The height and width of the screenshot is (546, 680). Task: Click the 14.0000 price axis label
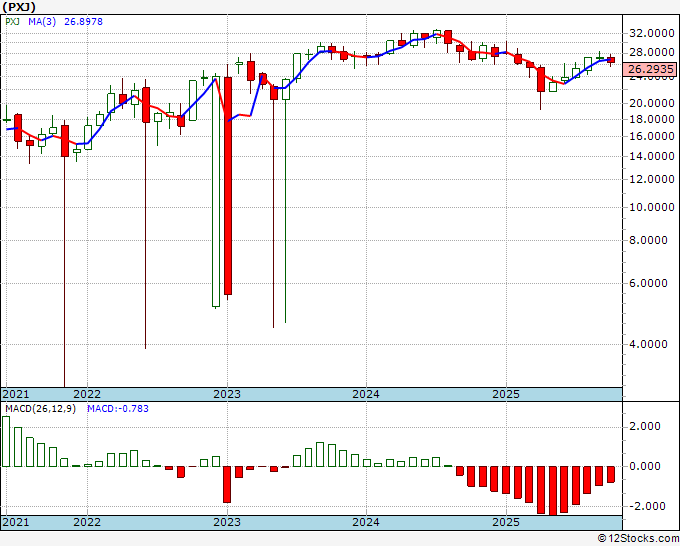coord(652,156)
